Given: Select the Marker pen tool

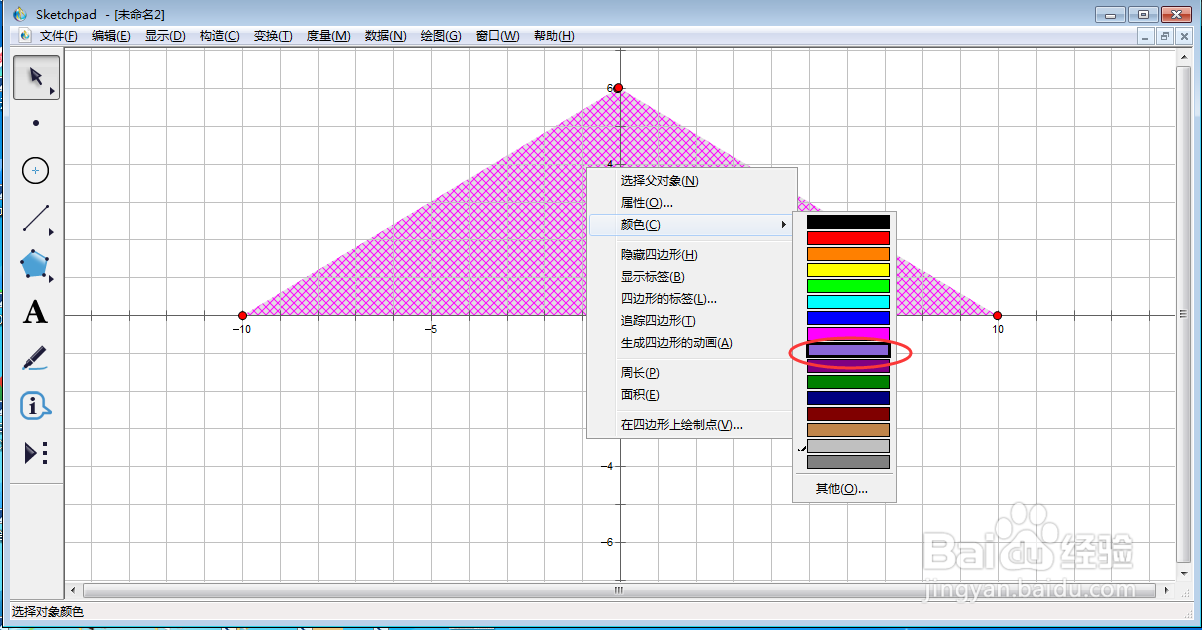Looking at the screenshot, I should [x=35, y=359].
